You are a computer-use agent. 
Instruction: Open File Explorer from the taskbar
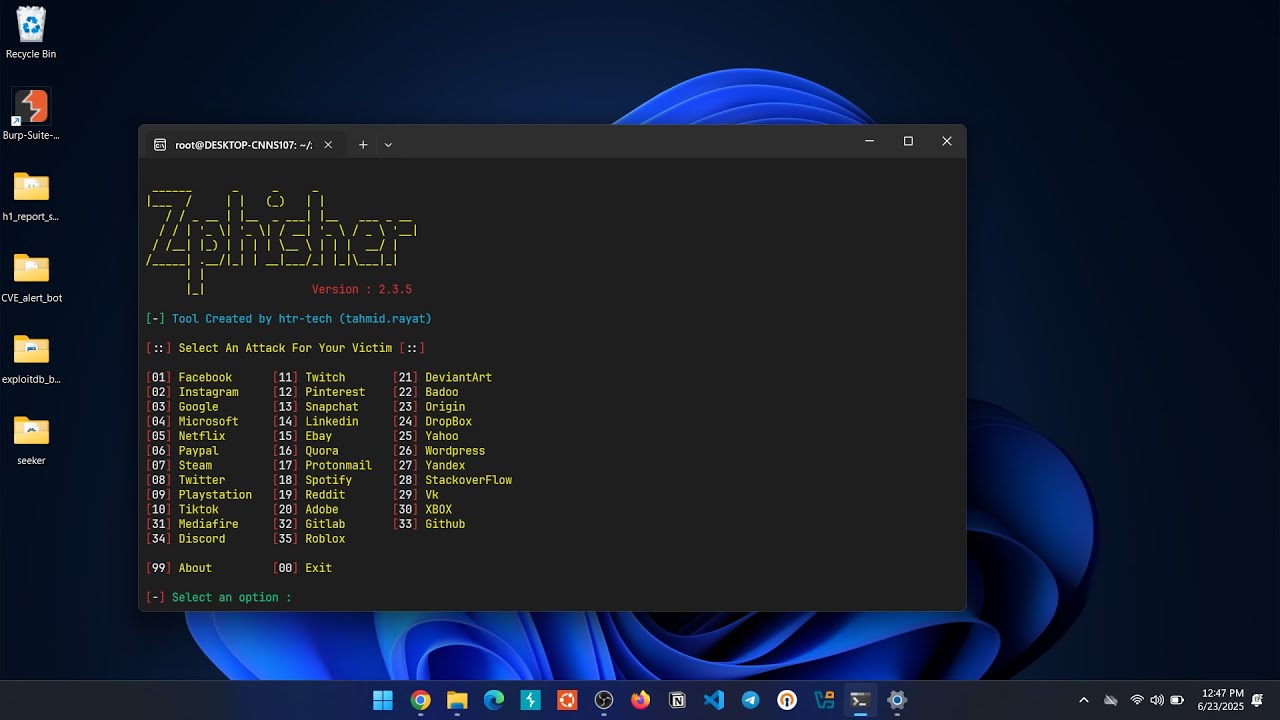(x=457, y=700)
